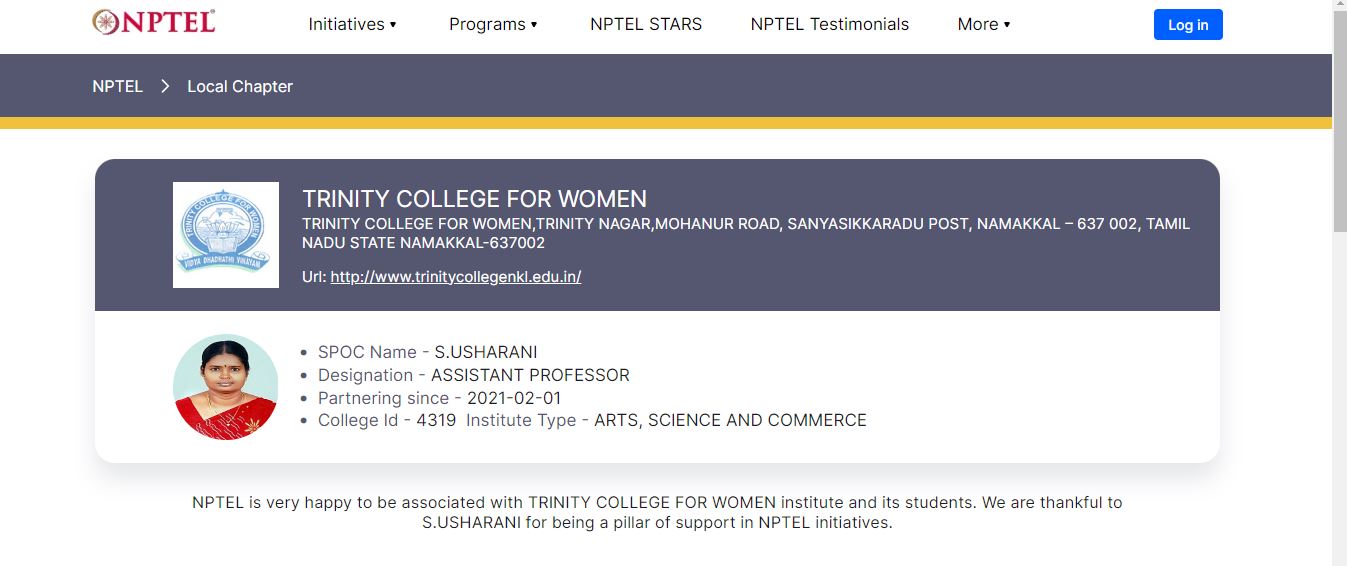Select the Local Chapter breadcrumb
Viewport: 1347px width, 566px height.
point(240,86)
